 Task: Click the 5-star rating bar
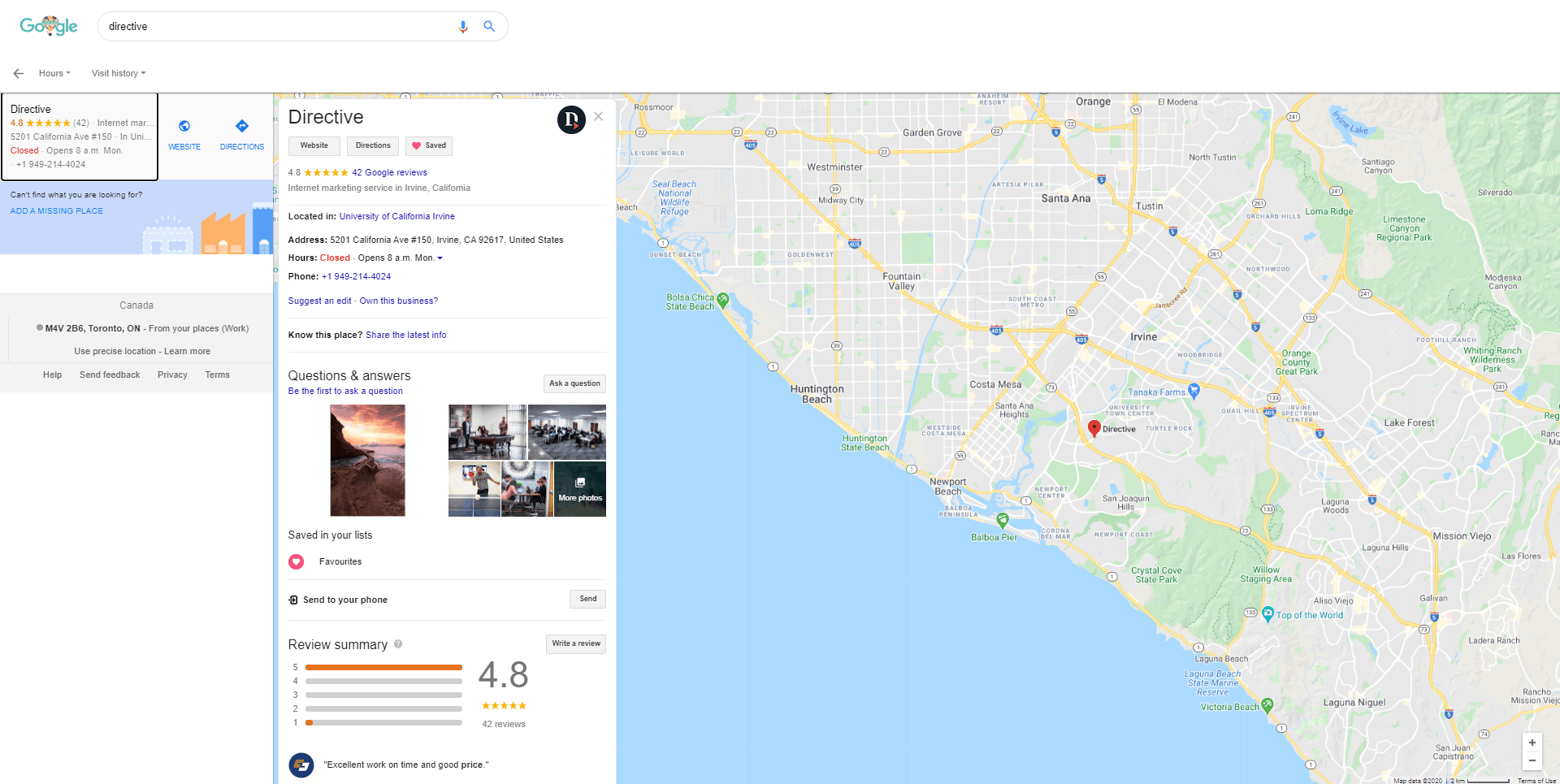point(383,667)
